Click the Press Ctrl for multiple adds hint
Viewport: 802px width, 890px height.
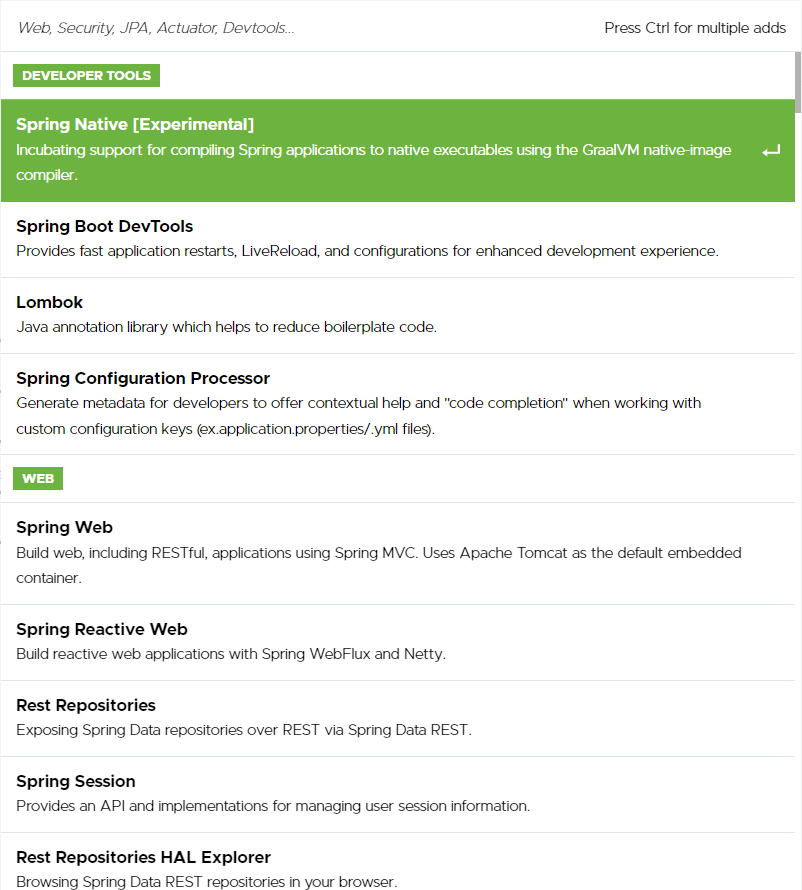pos(695,28)
